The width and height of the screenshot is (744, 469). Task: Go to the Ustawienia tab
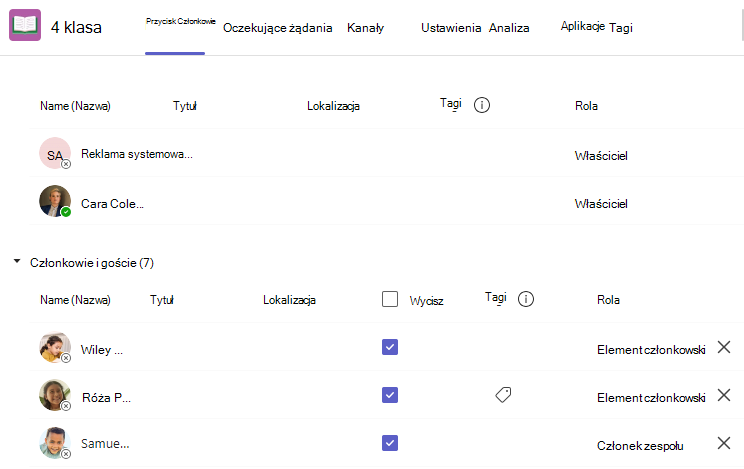click(x=451, y=28)
